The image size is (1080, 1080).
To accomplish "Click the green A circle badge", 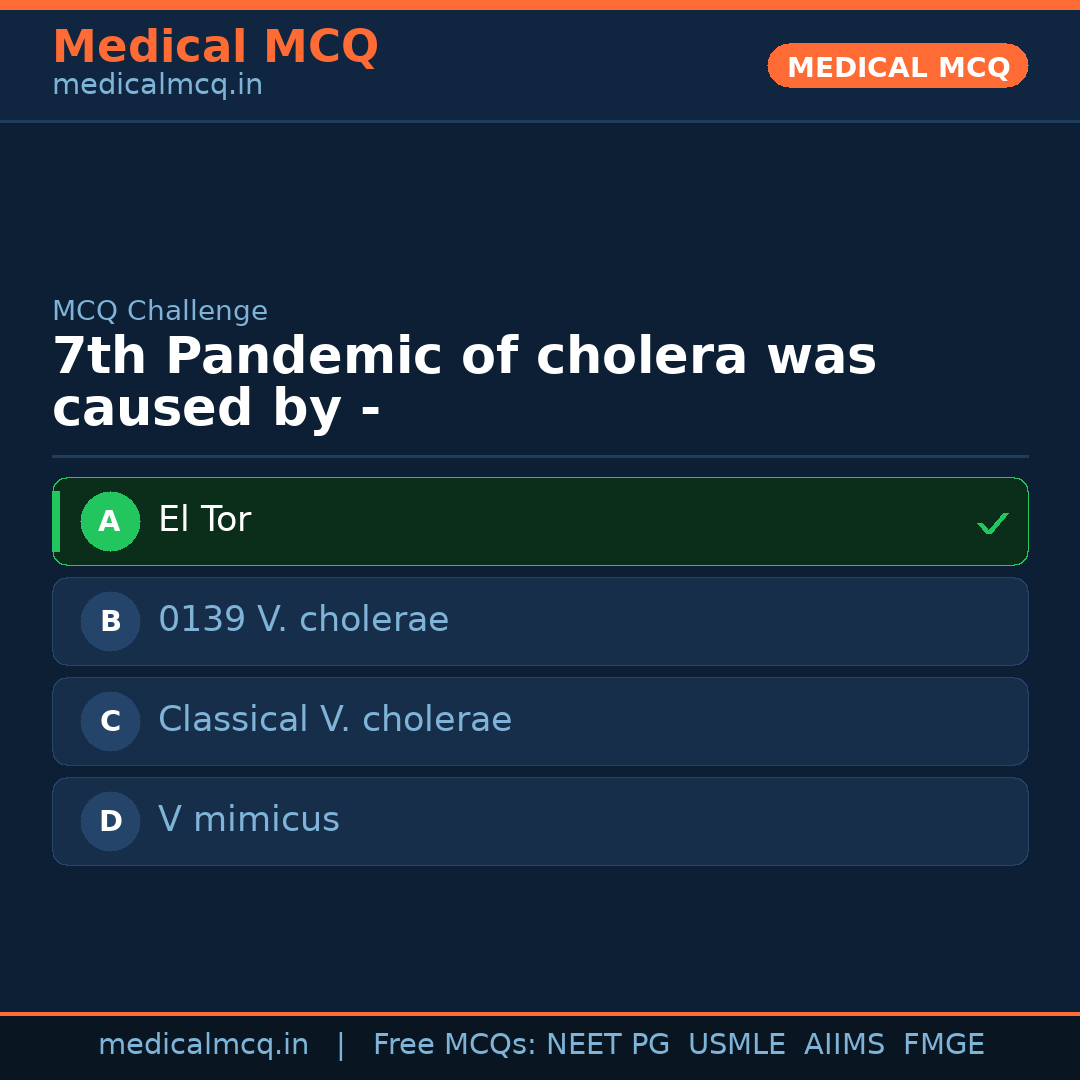I will click(110, 521).
